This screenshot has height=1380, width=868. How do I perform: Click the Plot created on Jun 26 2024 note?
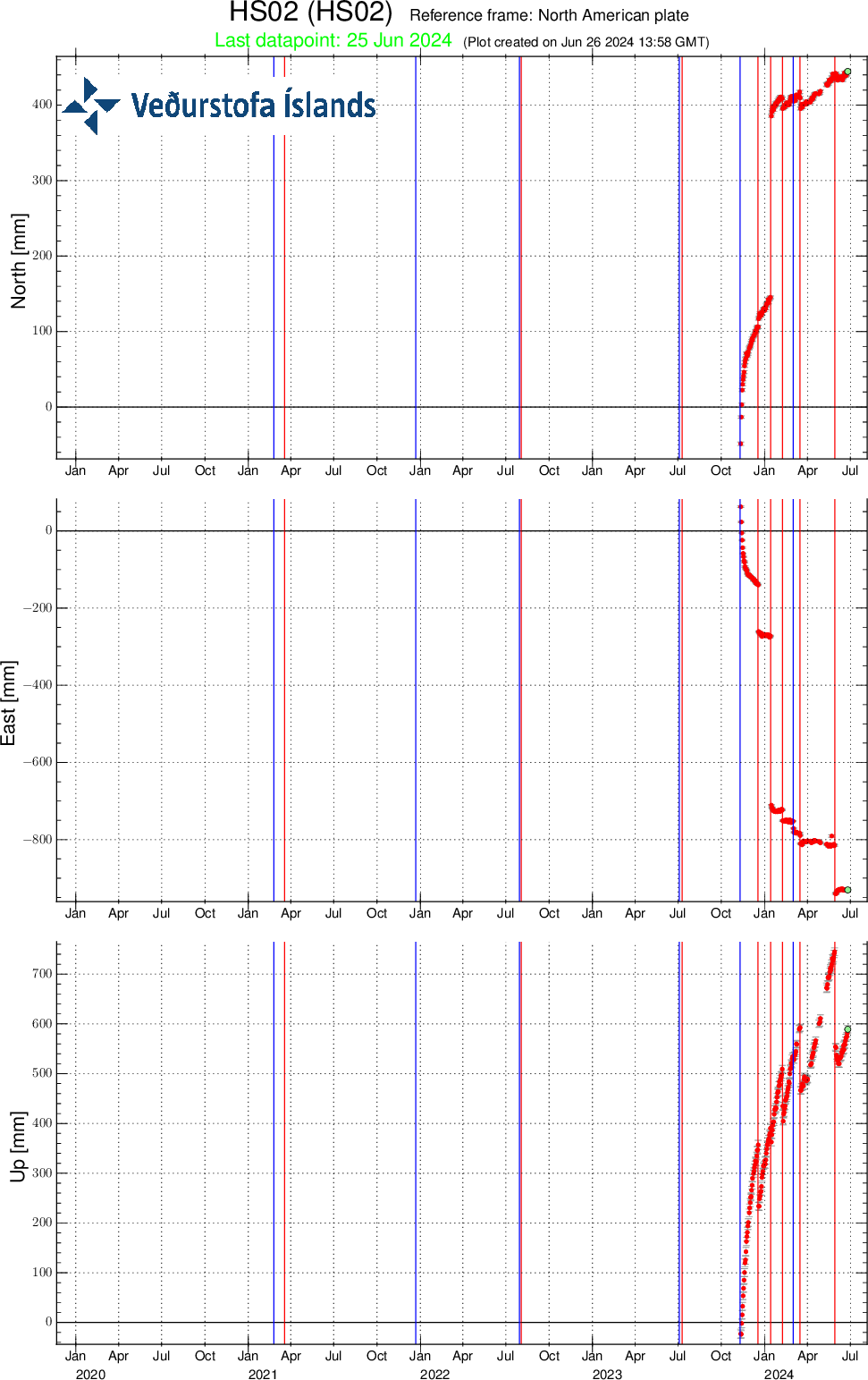(x=586, y=41)
